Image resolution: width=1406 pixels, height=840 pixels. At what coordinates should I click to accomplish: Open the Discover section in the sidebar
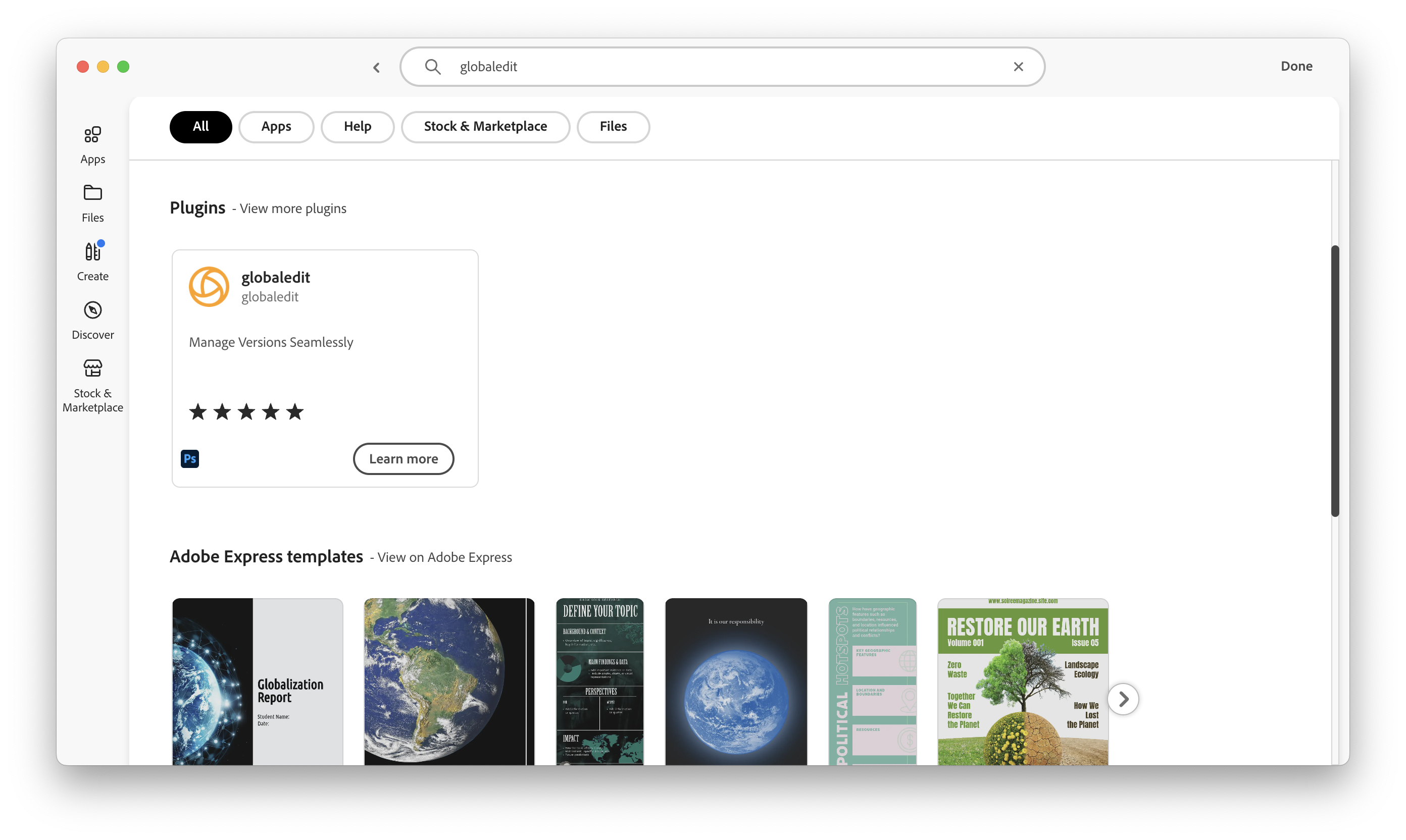coord(93,321)
